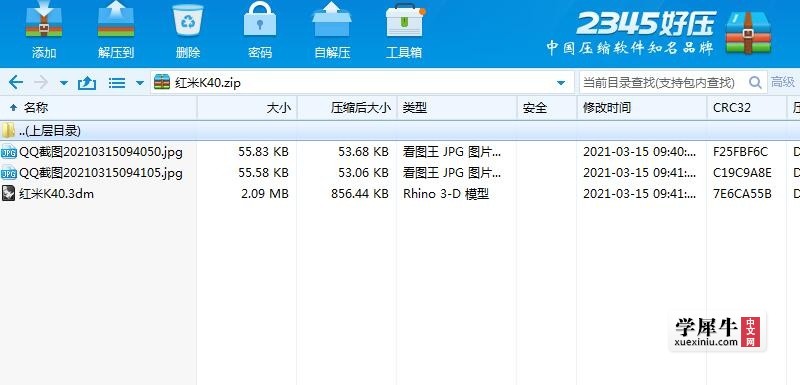Expand the view mode dropdown arrow

pos(140,83)
